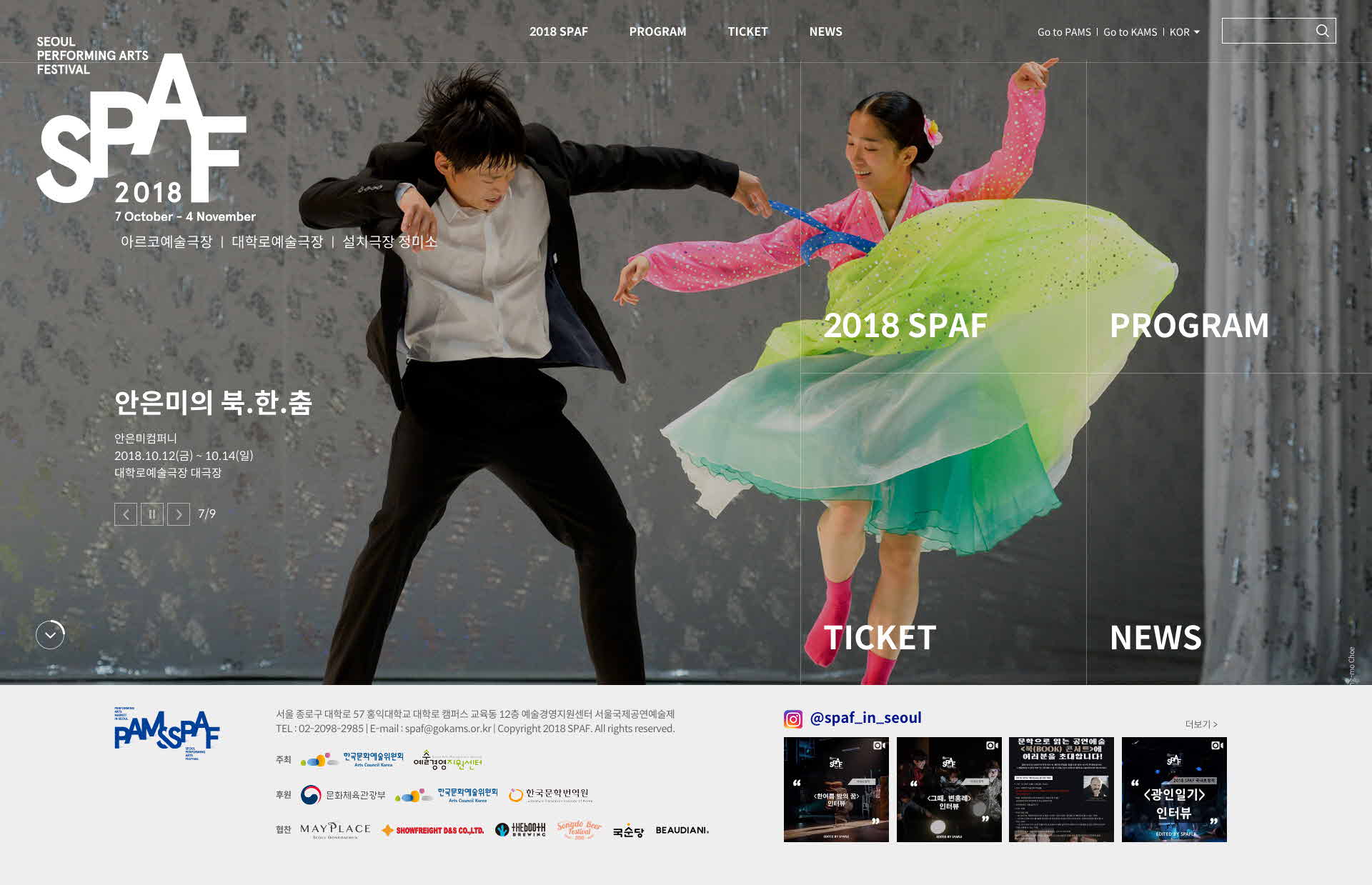Open the PROGRAM top menu
1372x885 pixels.
tap(657, 31)
